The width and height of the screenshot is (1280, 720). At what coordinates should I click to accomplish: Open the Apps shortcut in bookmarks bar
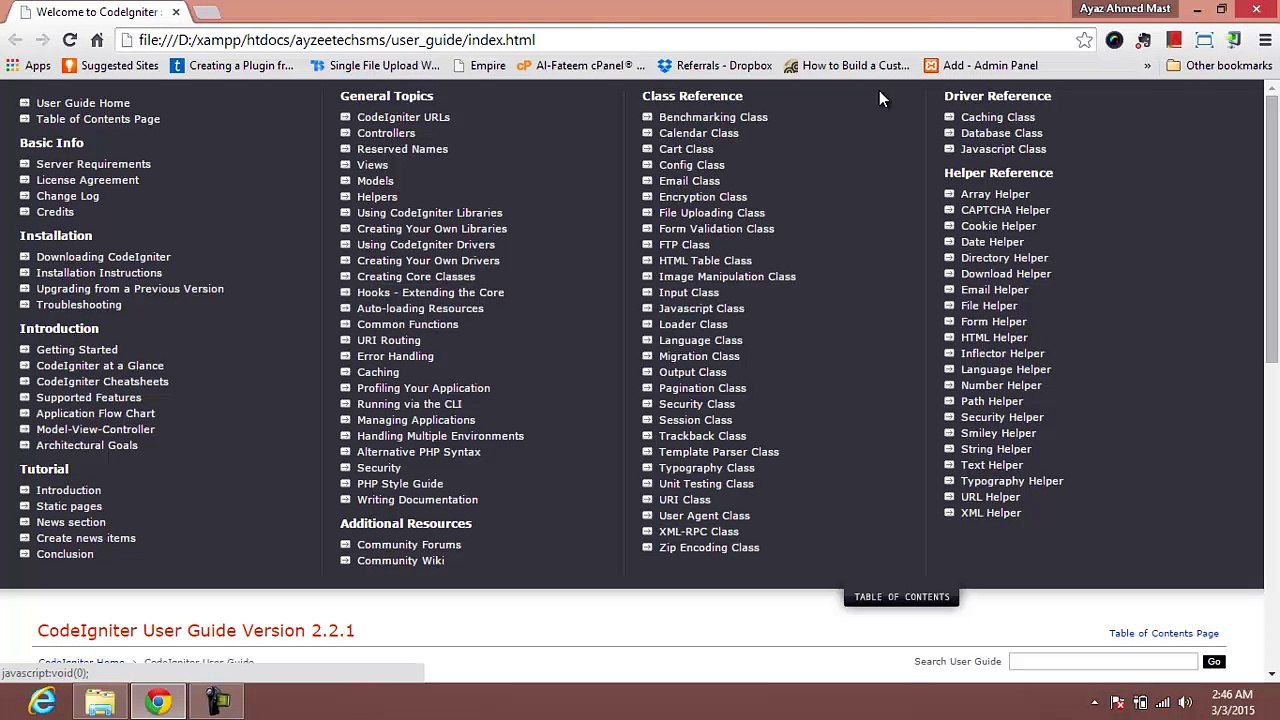[28, 66]
